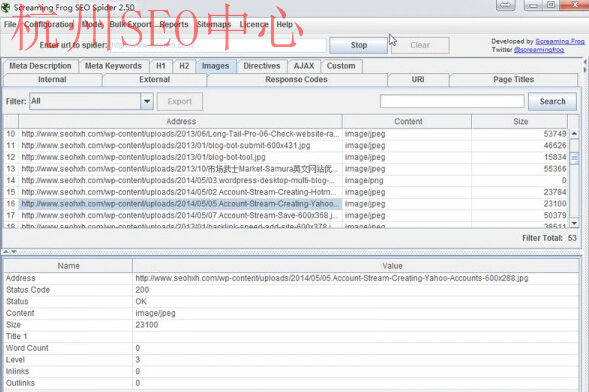Focus the search text field

452,101
